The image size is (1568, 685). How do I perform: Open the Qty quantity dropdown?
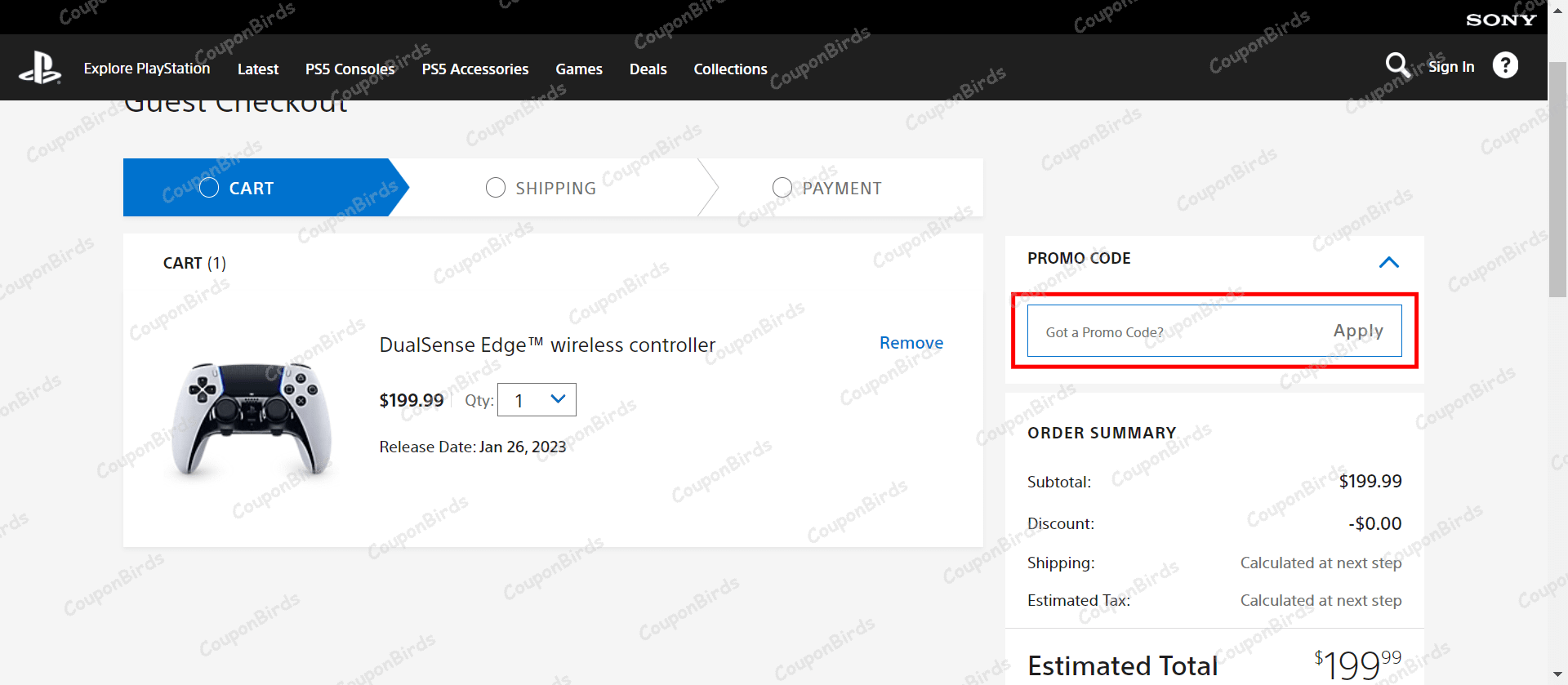tap(537, 400)
